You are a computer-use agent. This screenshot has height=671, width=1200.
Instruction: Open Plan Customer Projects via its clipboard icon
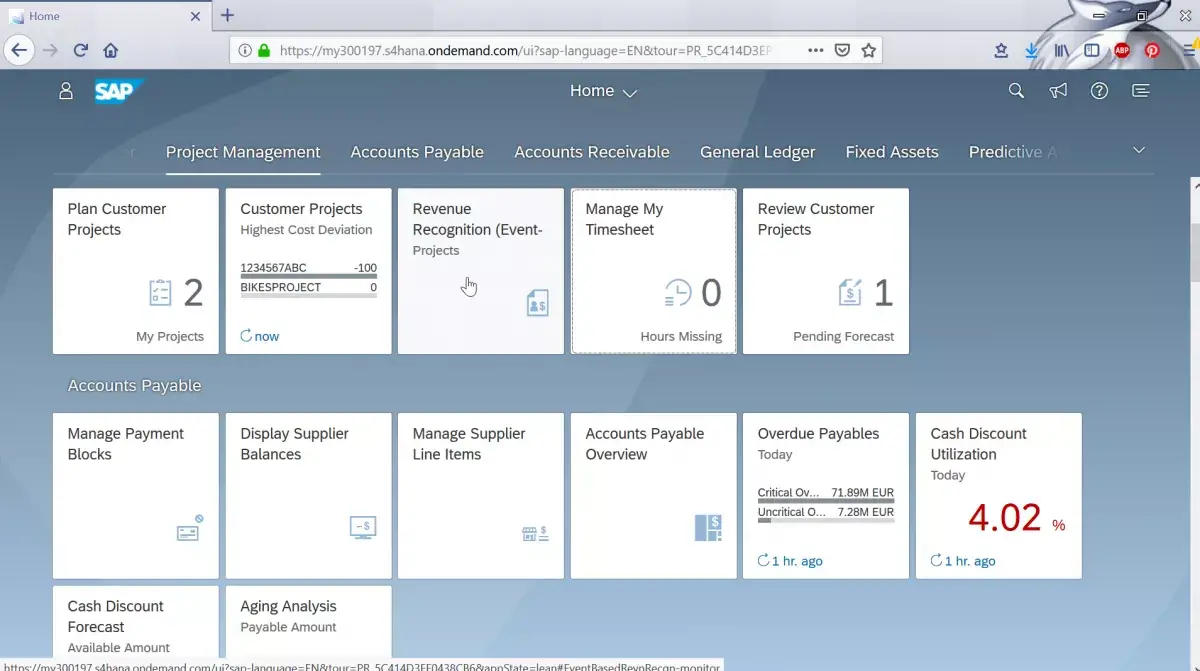coord(160,292)
